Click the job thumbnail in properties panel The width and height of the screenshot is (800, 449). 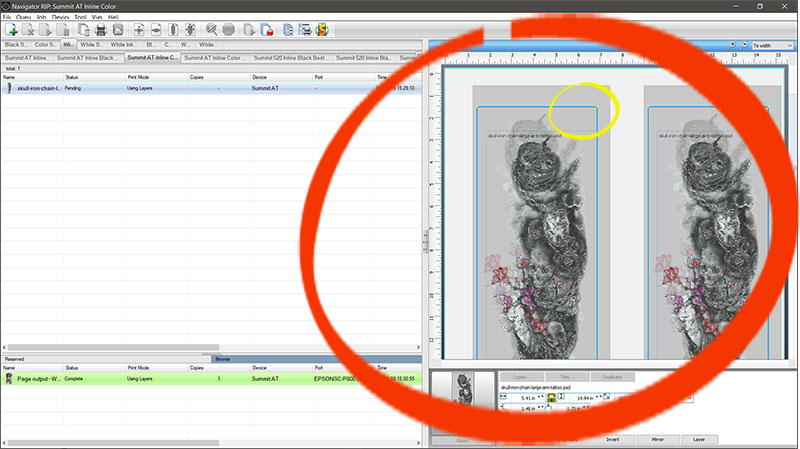[x=463, y=388]
